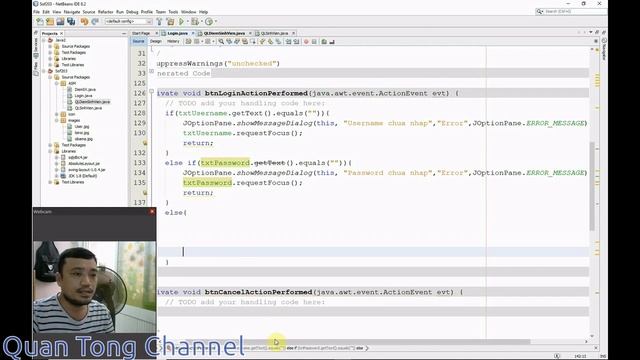Expand the sqljdbc4.jar library node
This screenshot has width=640, height=360.
(56, 158)
